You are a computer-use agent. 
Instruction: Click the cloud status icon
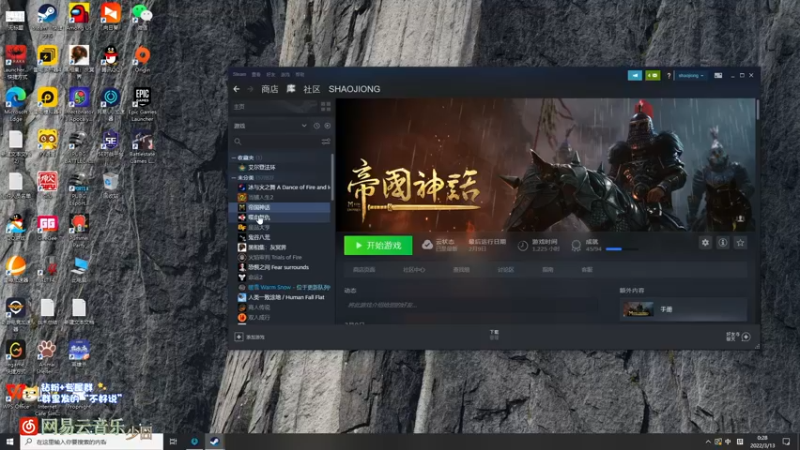pyautogui.click(x=427, y=245)
